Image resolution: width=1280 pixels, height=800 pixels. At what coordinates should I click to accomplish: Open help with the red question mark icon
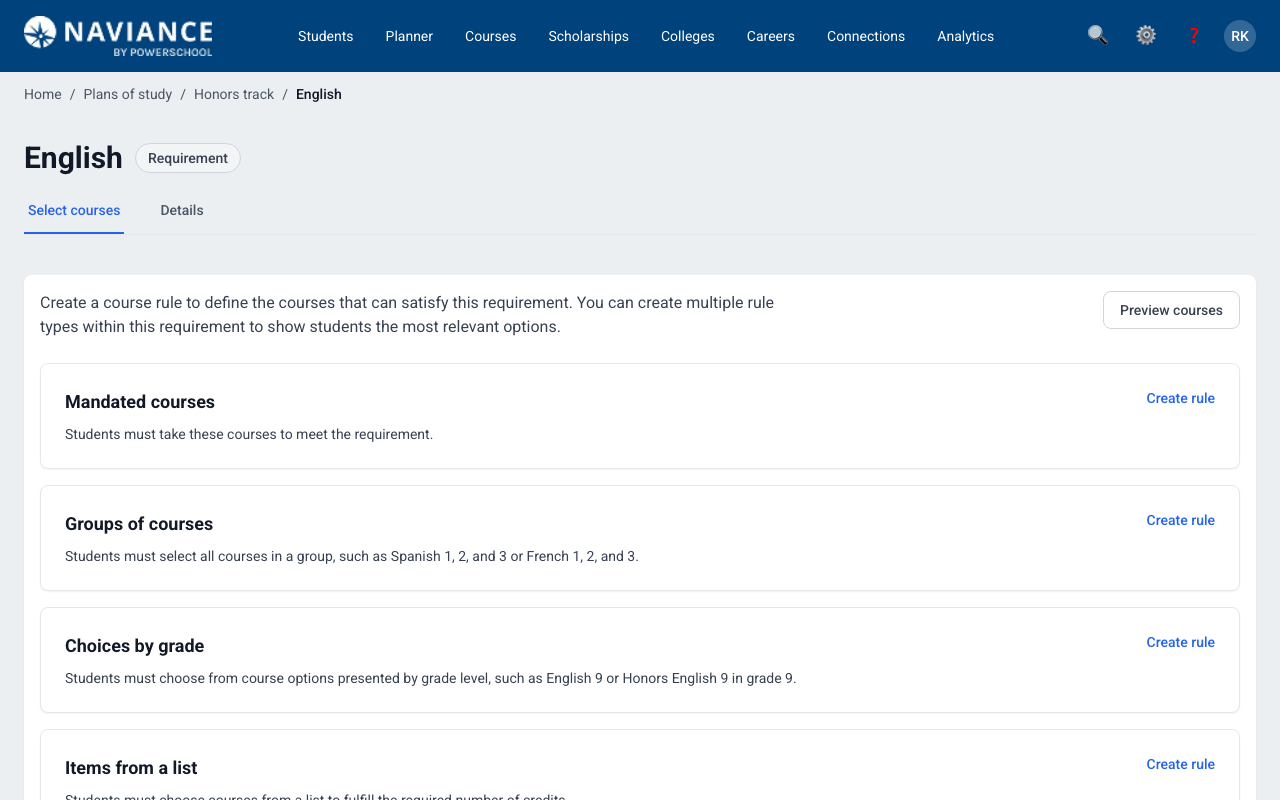pyautogui.click(x=1193, y=35)
